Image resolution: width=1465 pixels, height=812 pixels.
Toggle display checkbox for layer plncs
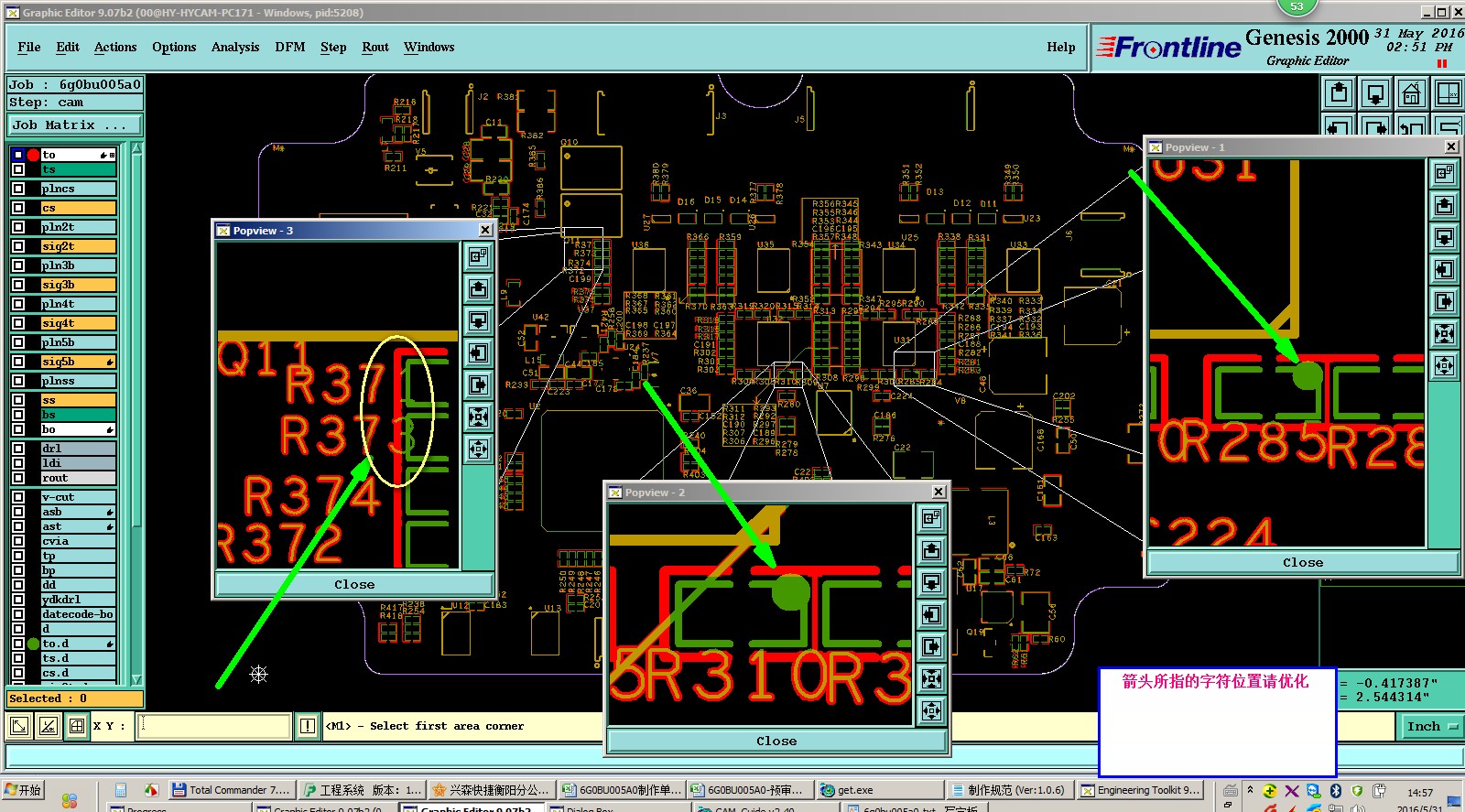pyautogui.click(x=18, y=189)
